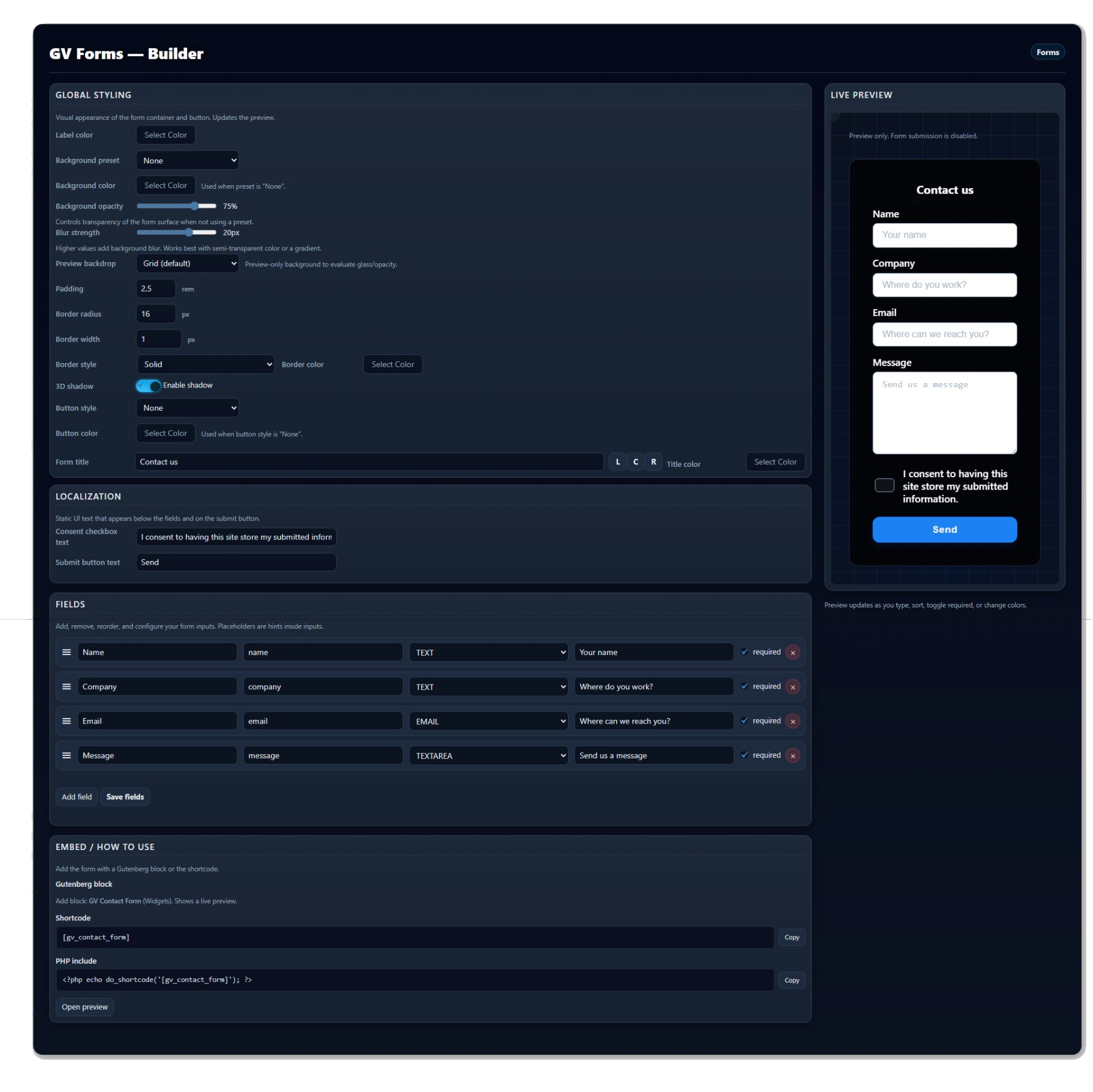Screen dimensions: 1093x1092
Task: Click the 'email' key input in Fields
Action: coord(323,721)
